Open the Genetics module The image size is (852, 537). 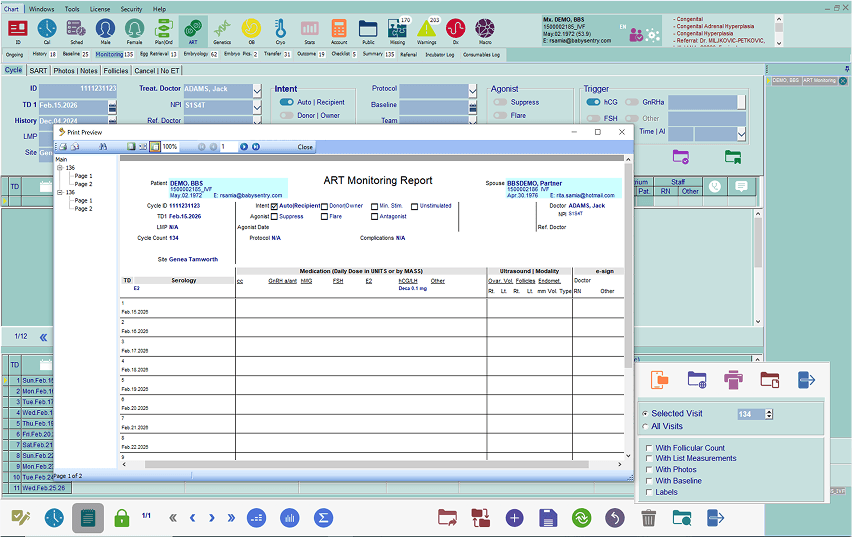tap(222, 32)
